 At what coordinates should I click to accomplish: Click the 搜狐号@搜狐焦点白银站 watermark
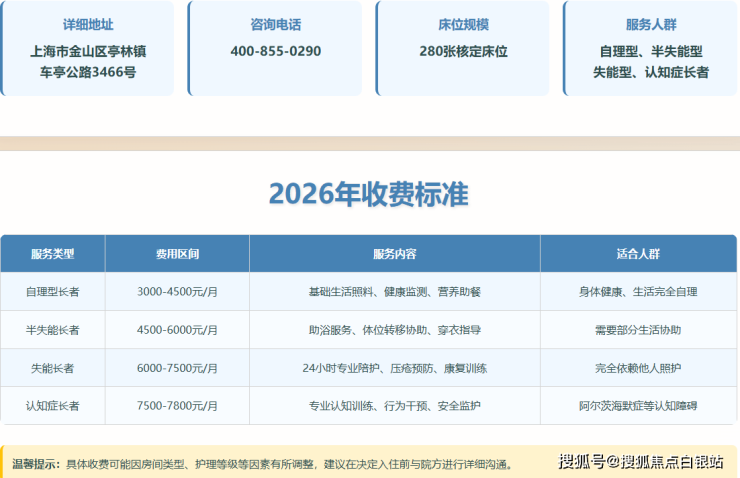641,462
